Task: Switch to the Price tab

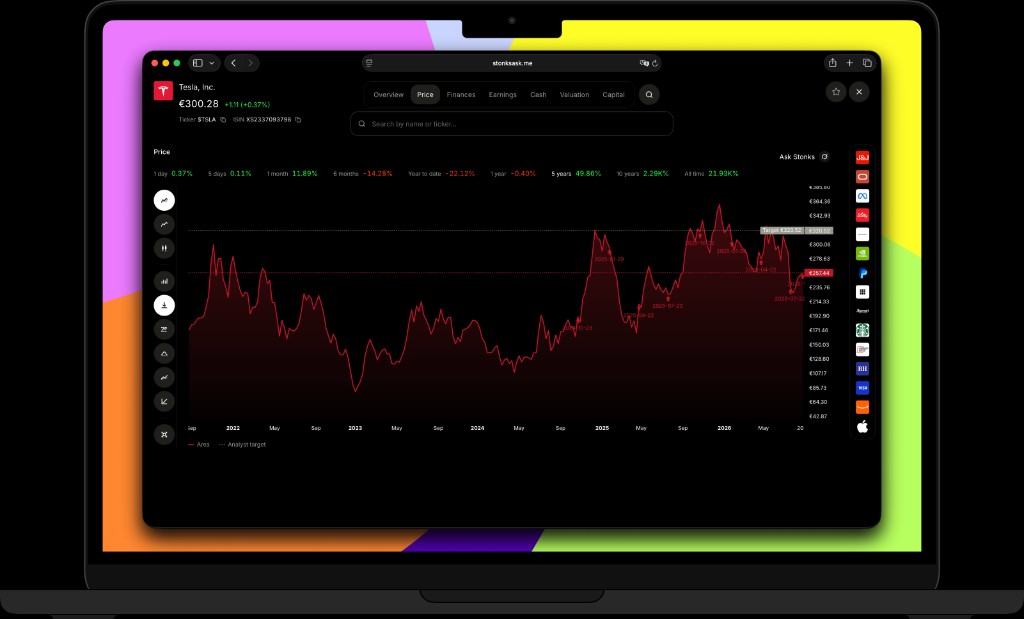Action: (x=425, y=95)
